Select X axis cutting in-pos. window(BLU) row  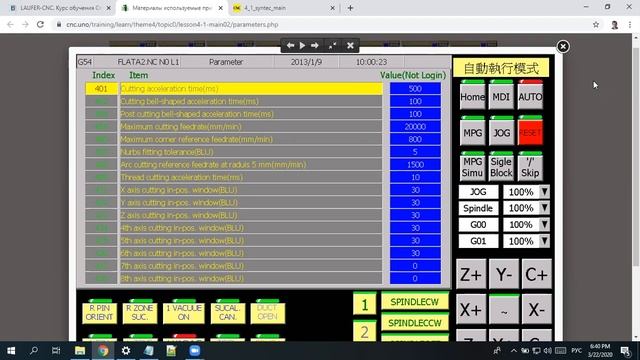pos(234,190)
